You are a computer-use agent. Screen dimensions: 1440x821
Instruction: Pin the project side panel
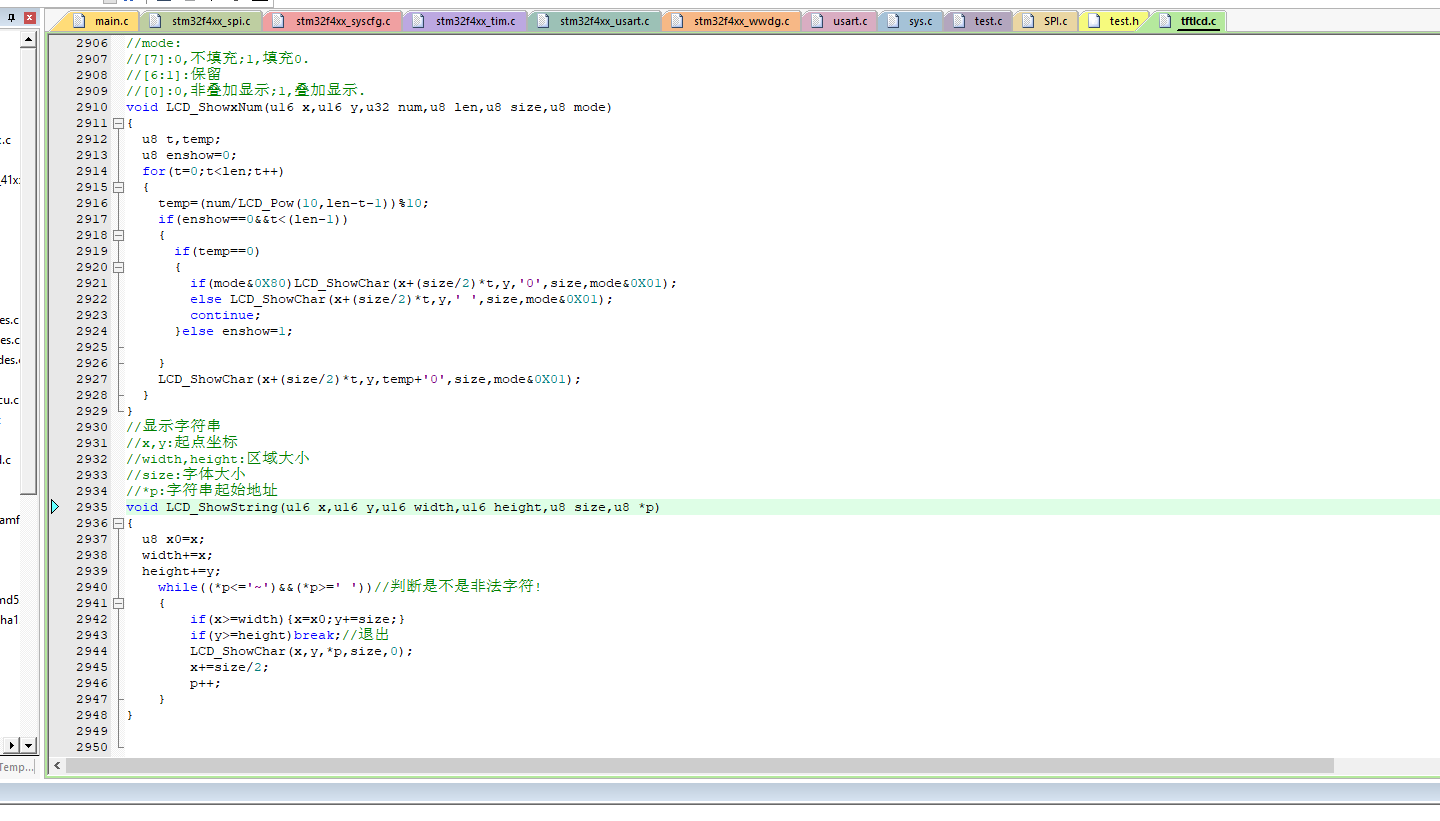point(11,18)
